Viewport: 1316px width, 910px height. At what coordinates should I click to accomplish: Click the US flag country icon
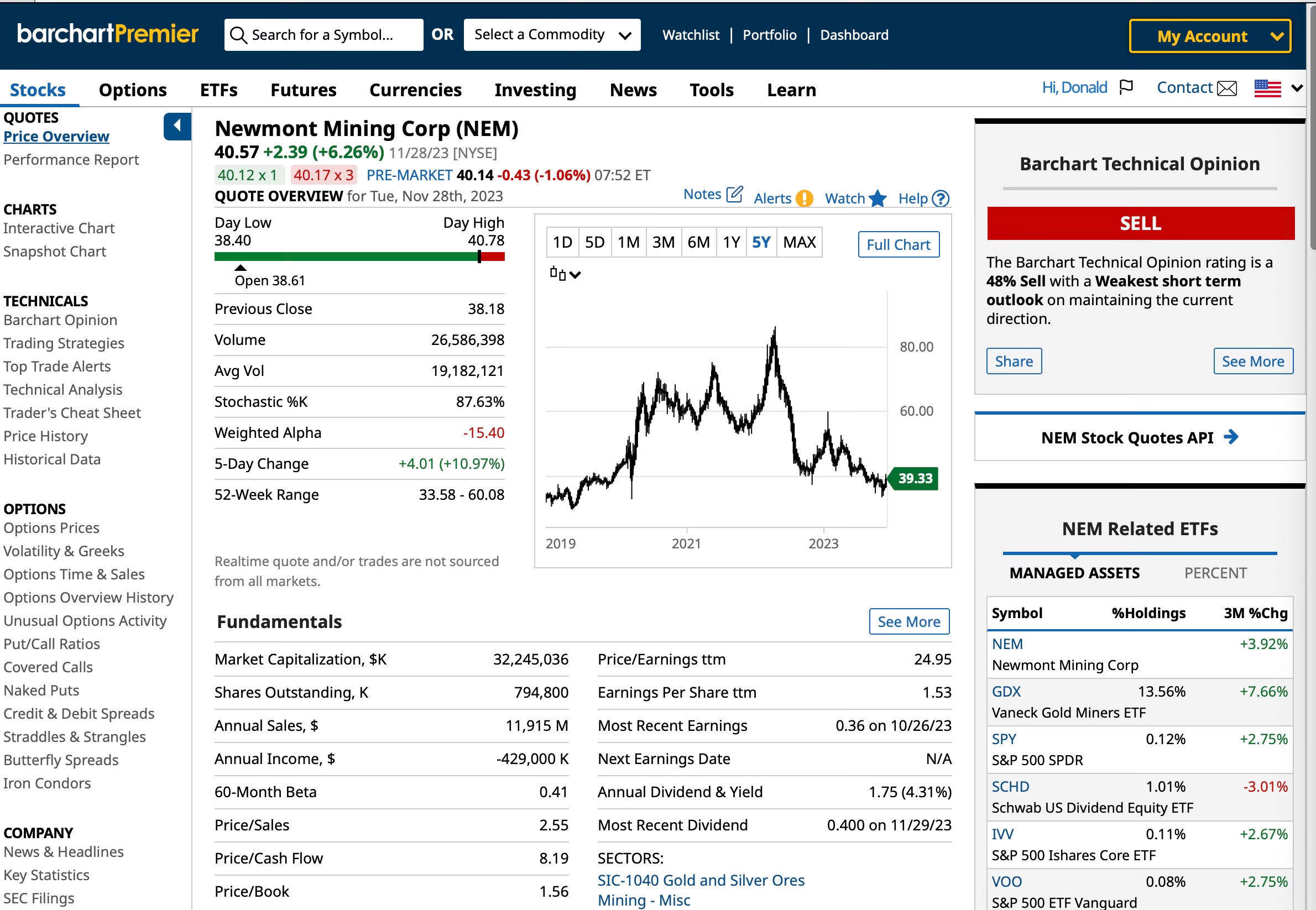click(1267, 88)
